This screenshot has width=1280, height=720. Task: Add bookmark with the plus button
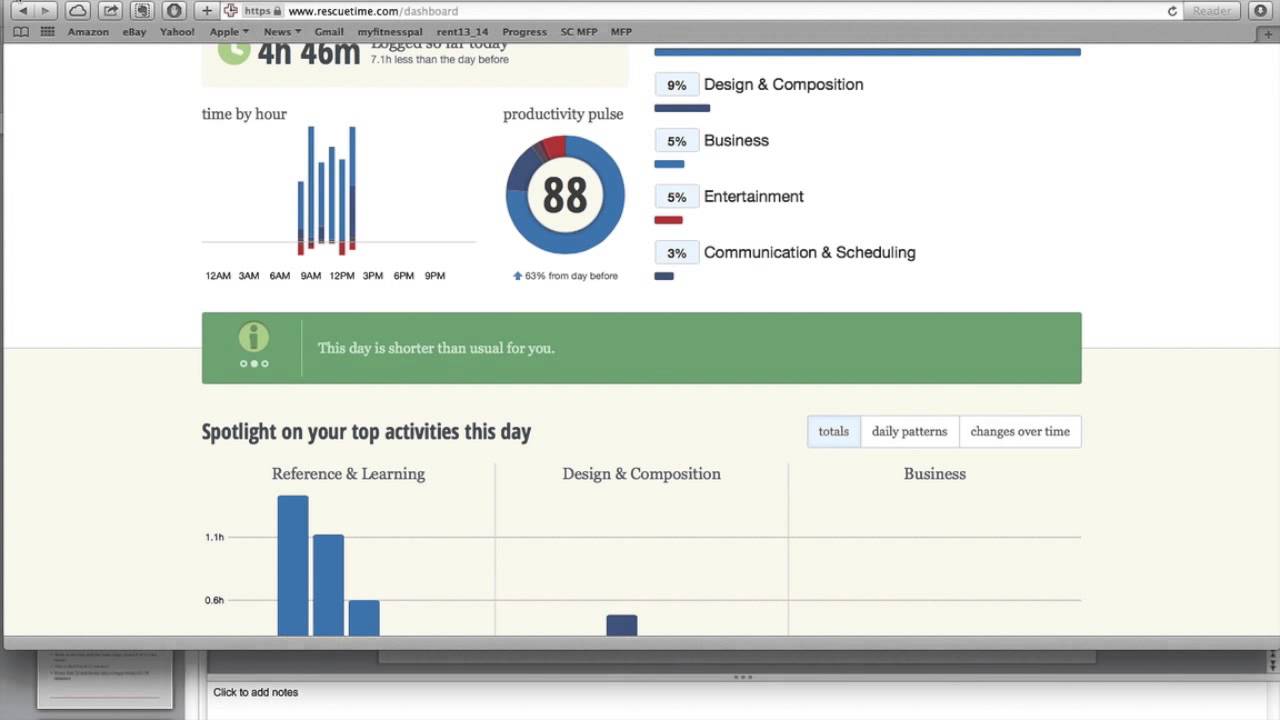207,11
